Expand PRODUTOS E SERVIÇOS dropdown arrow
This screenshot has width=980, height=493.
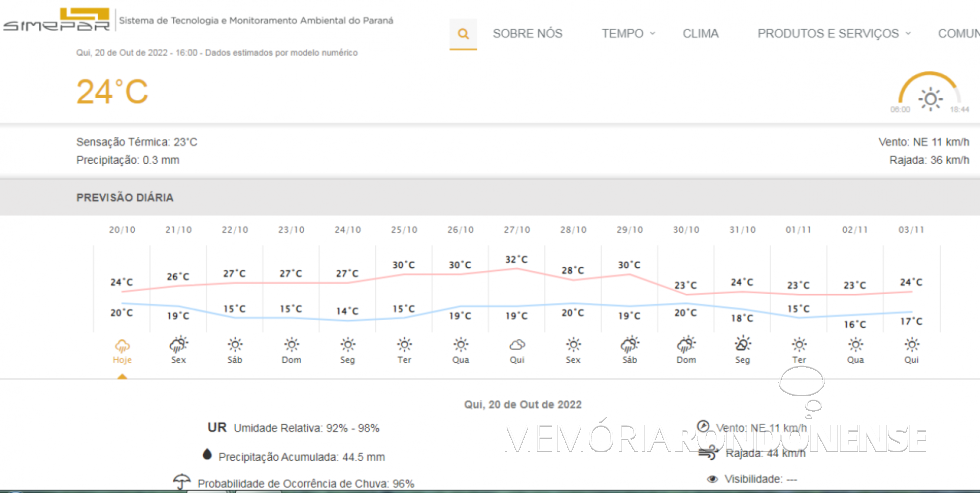pyautogui.click(x=909, y=33)
